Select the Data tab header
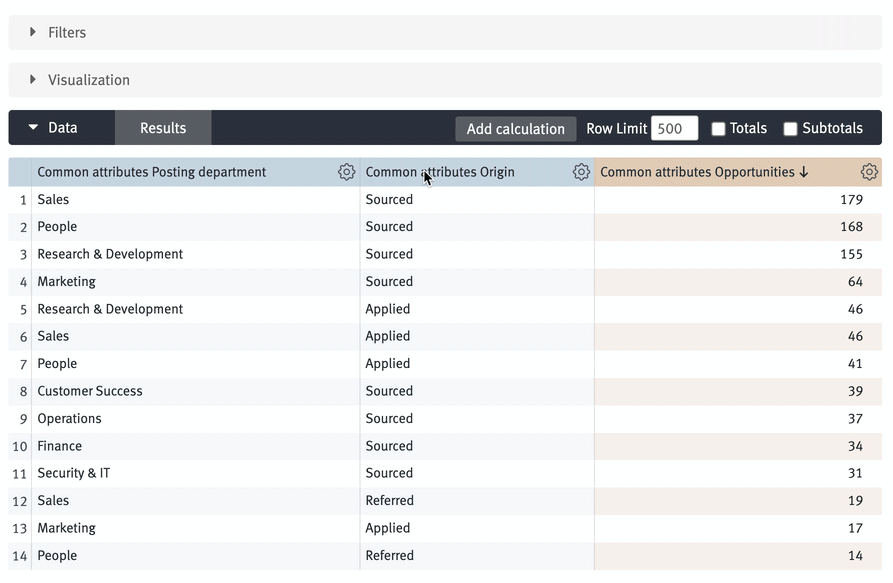The image size is (893, 583). pyautogui.click(x=62, y=127)
